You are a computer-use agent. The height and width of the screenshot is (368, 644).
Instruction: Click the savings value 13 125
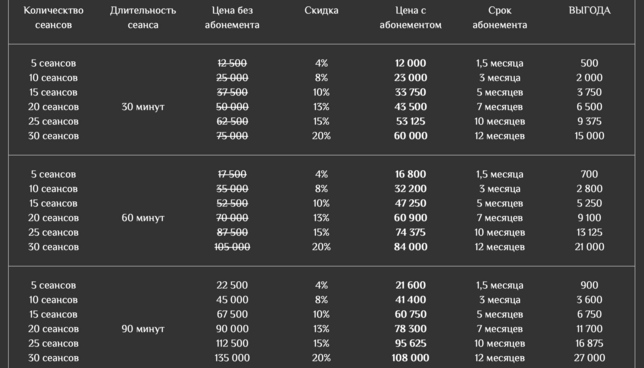click(x=589, y=232)
